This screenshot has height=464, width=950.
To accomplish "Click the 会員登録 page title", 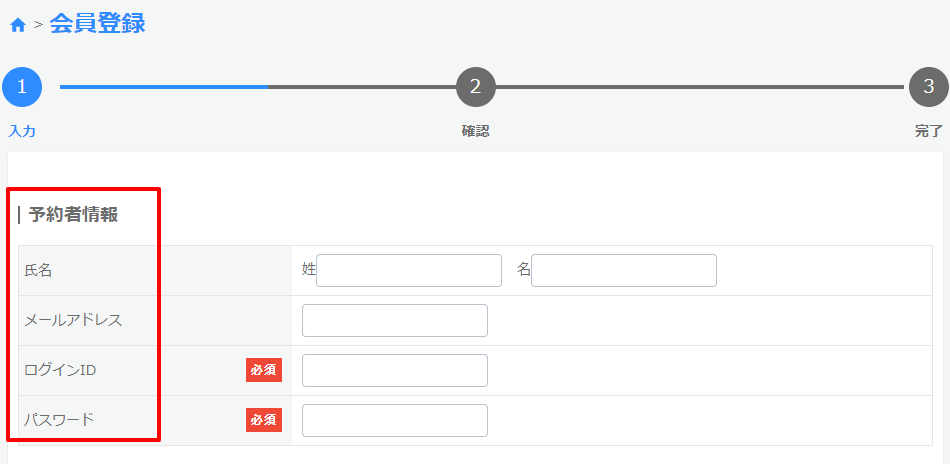I will [x=97, y=24].
